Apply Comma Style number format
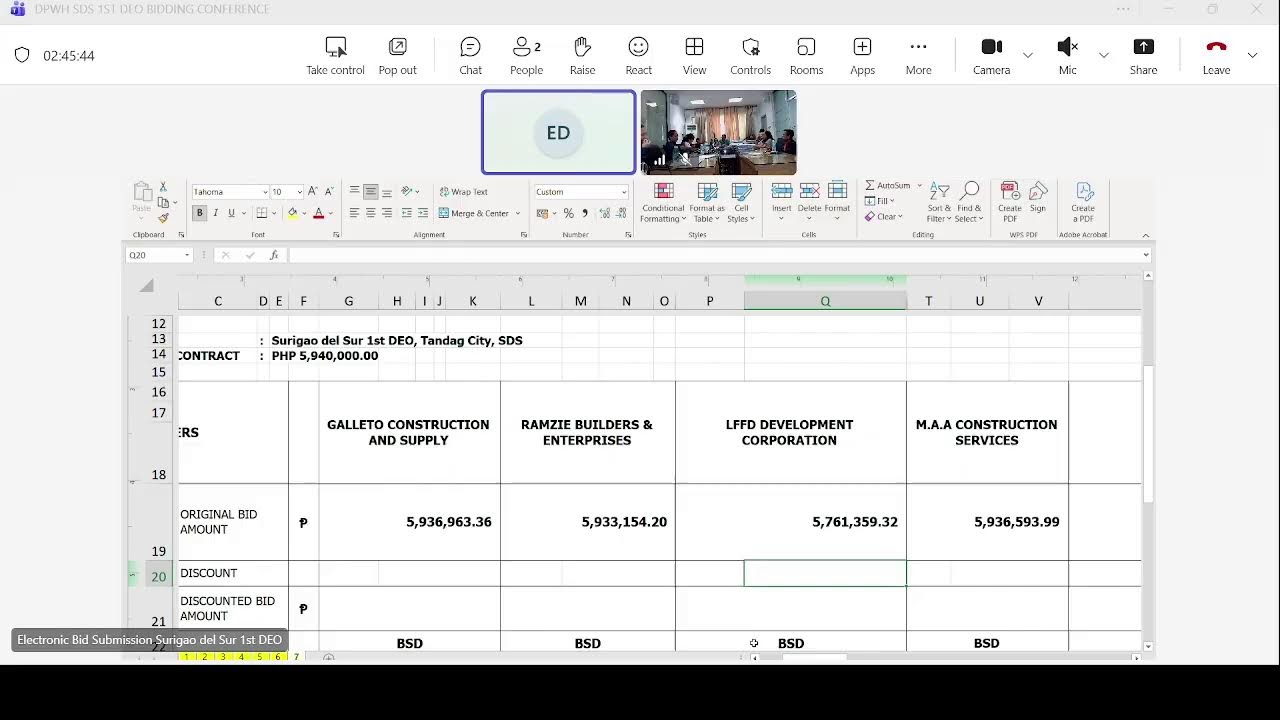 [x=585, y=213]
